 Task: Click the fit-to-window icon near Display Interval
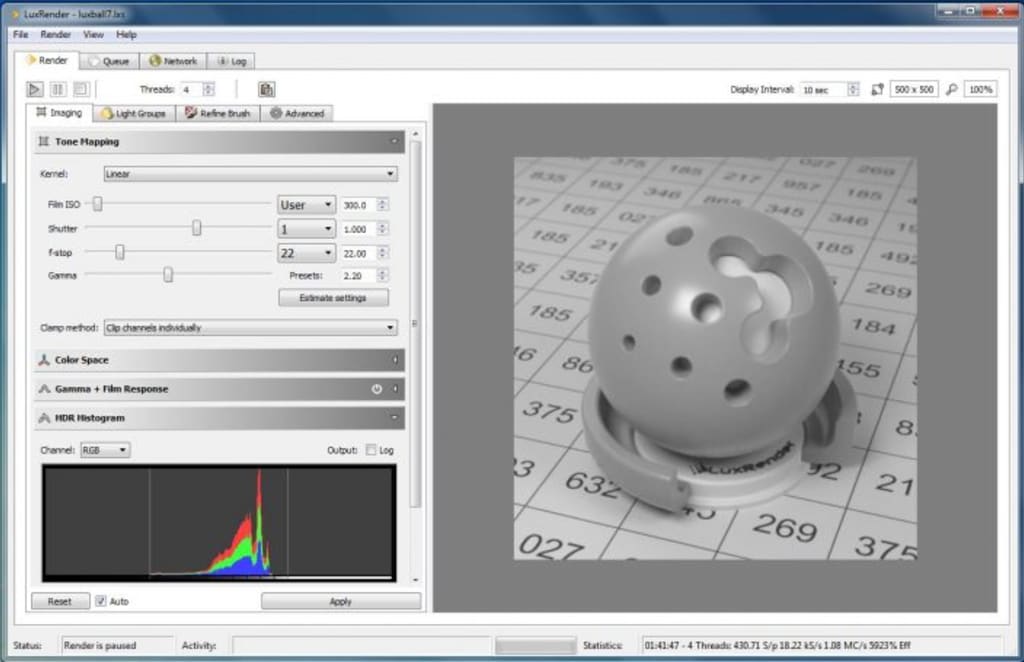tap(877, 89)
